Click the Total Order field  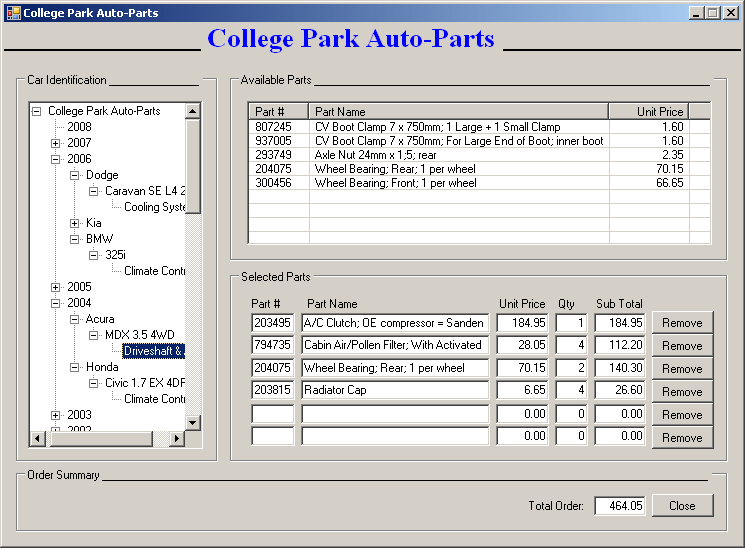620,506
